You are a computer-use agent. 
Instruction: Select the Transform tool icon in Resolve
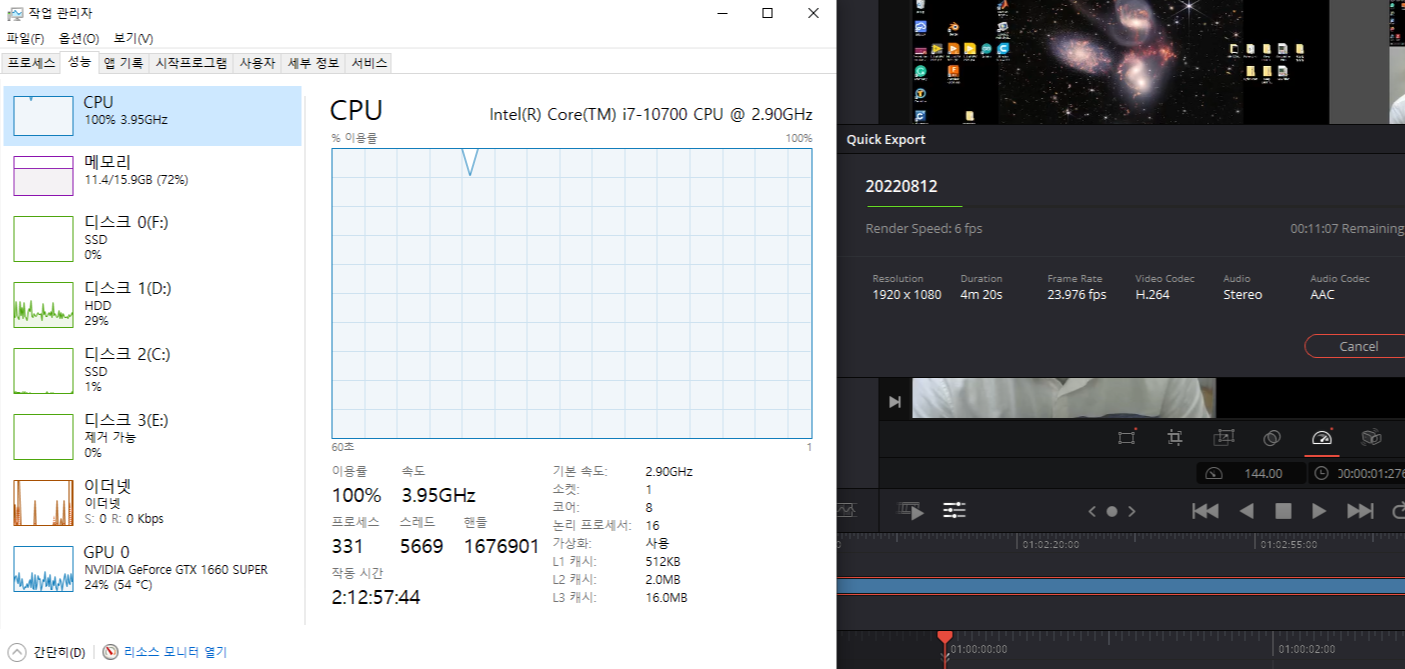click(1127, 437)
